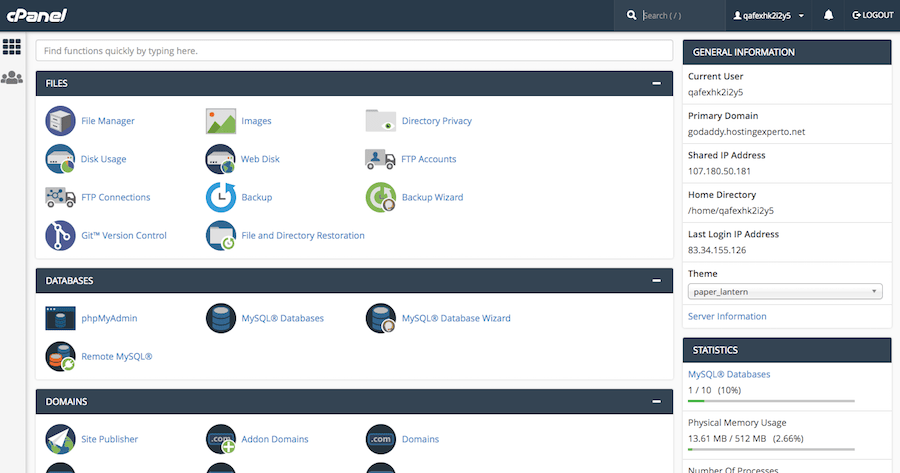Open the Directory Privacy folder icon
This screenshot has width=900, height=473.
point(381,121)
